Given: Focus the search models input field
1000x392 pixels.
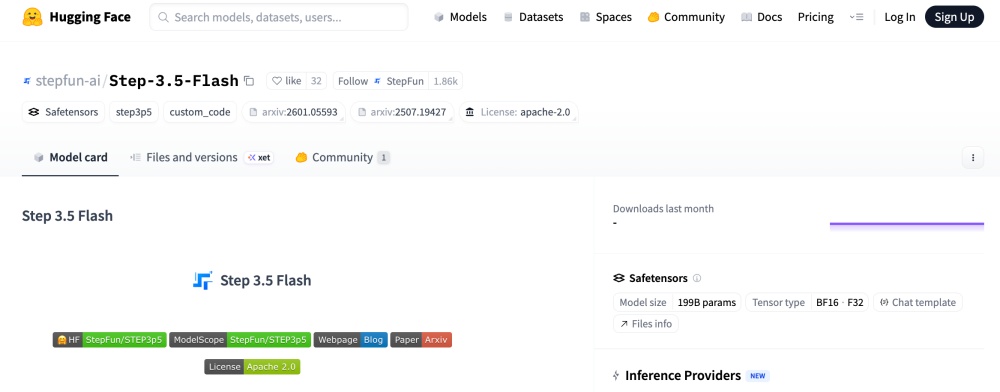Looking at the screenshot, I should pyautogui.click(x=279, y=17).
